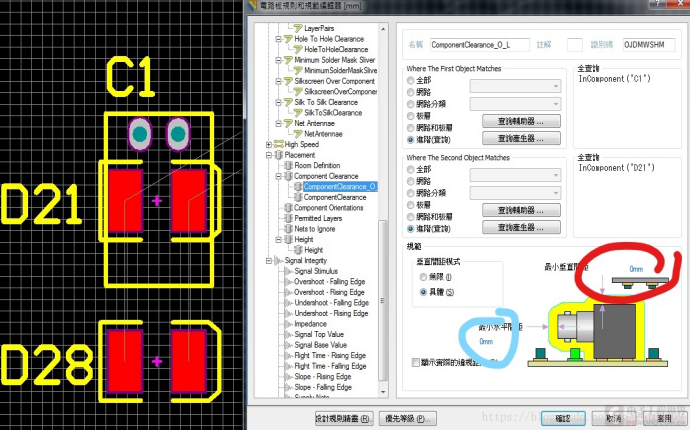Select 全部 radio in First Object Matches

click(x=410, y=79)
